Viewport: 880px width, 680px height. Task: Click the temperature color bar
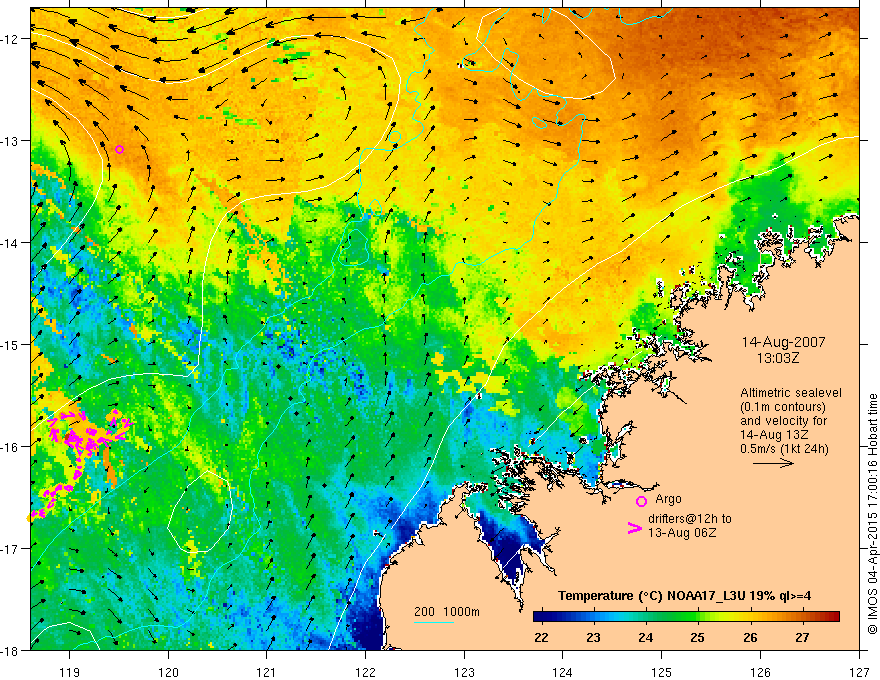pos(686,617)
